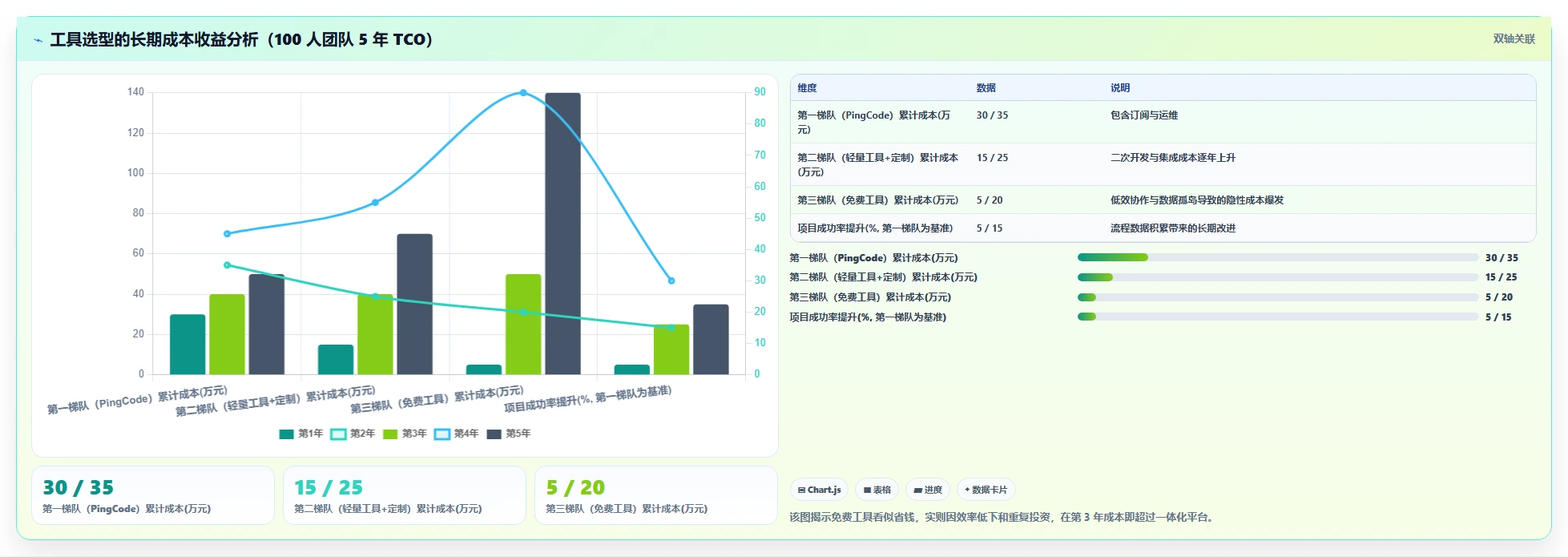The width and height of the screenshot is (1568, 557).
Task: Click the table cell 二次开发与集成成本逐年上升
Action: point(1173,158)
